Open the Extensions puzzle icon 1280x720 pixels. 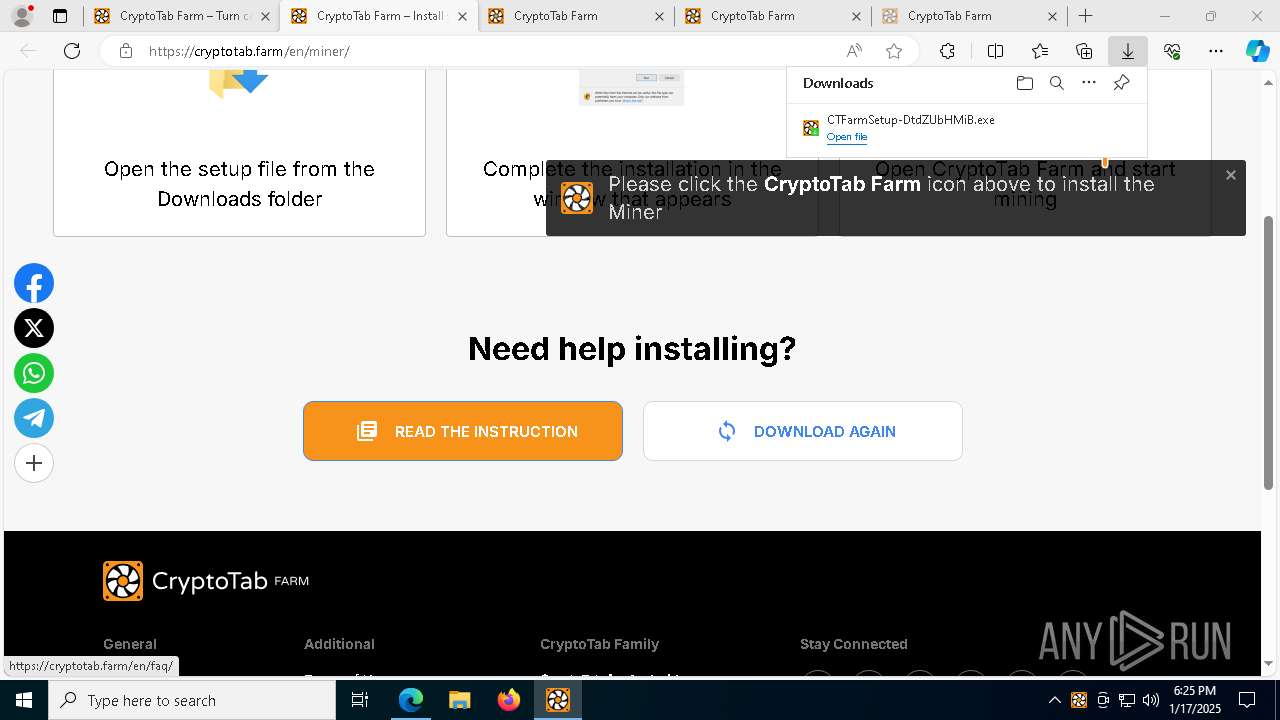[947, 51]
